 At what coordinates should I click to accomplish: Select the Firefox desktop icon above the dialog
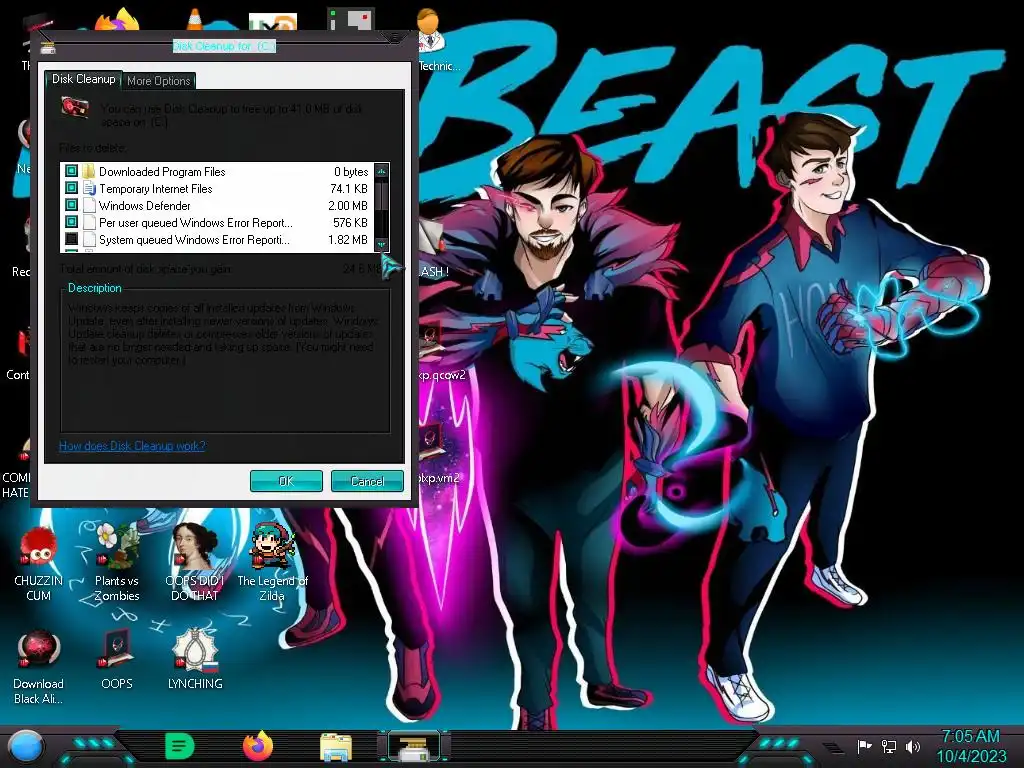(x=118, y=20)
